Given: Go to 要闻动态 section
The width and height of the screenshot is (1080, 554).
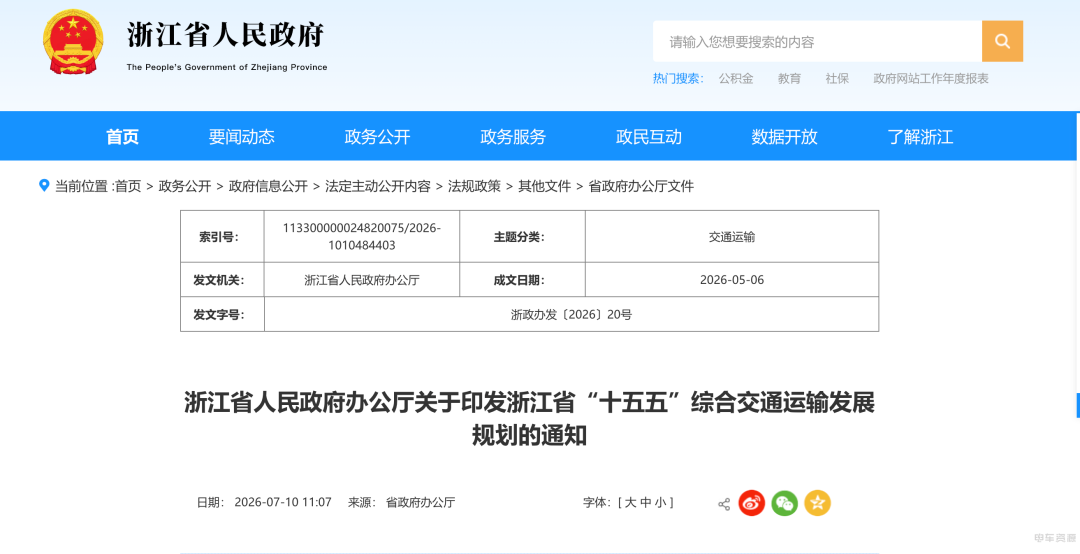Looking at the screenshot, I should [x=242, y=136].
